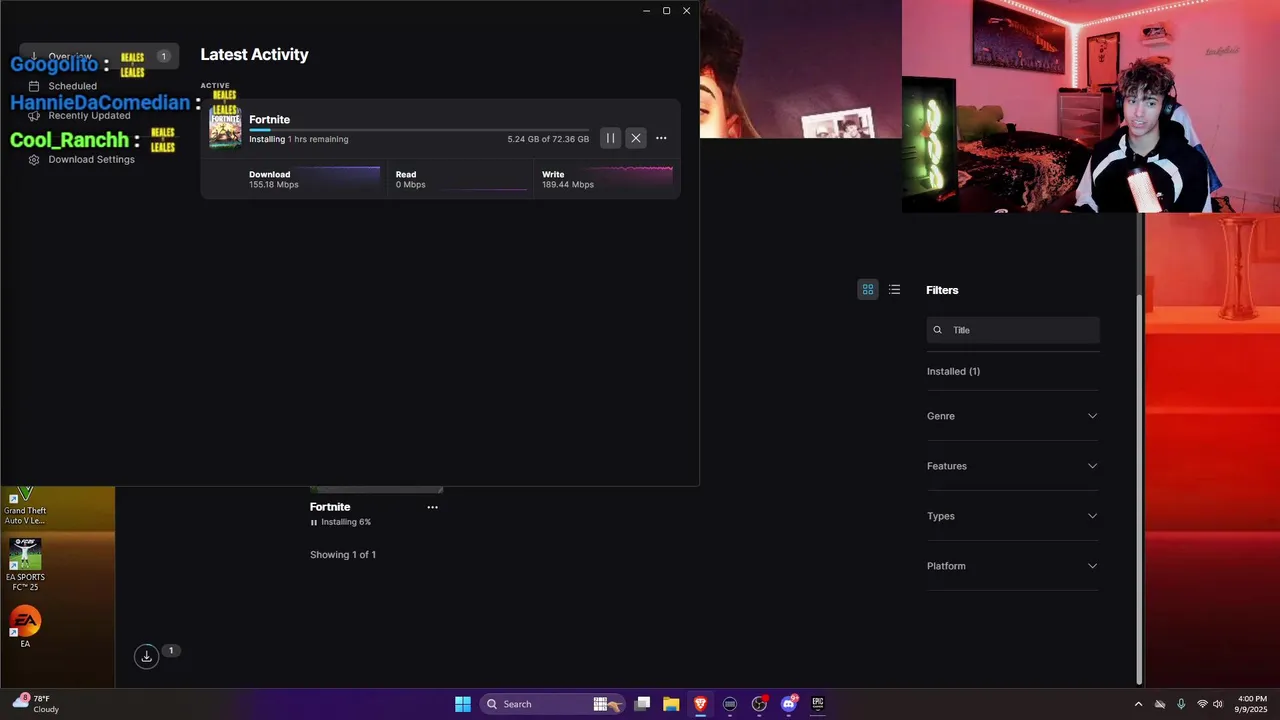
Task: Expand the Platform filter
Action: pyautogui.click(x=1013, y=566)
